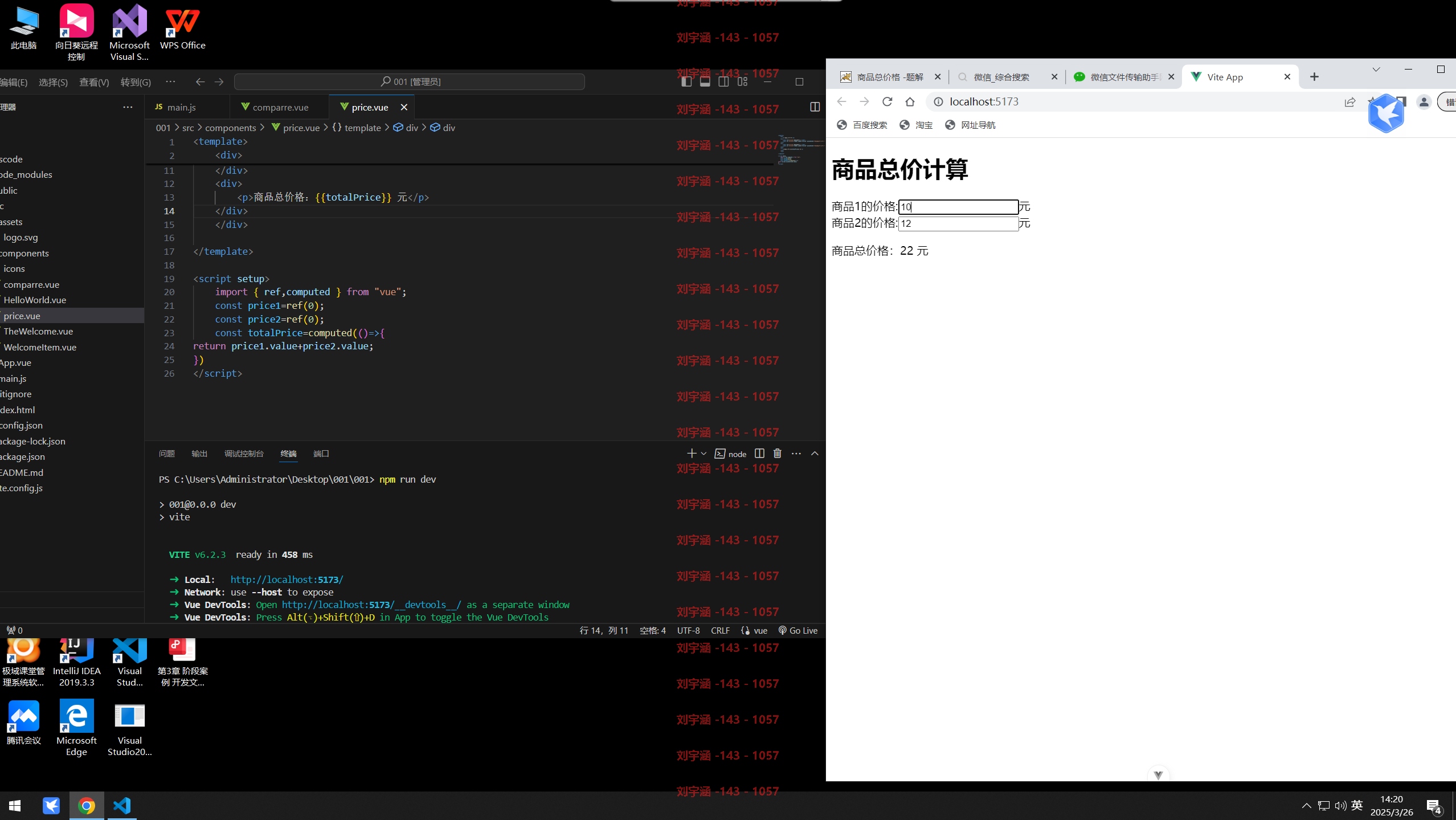Viewport: 1456px width, 820px height.
Task: Open logo.svg in the file explorer
Action: point(72,237)
